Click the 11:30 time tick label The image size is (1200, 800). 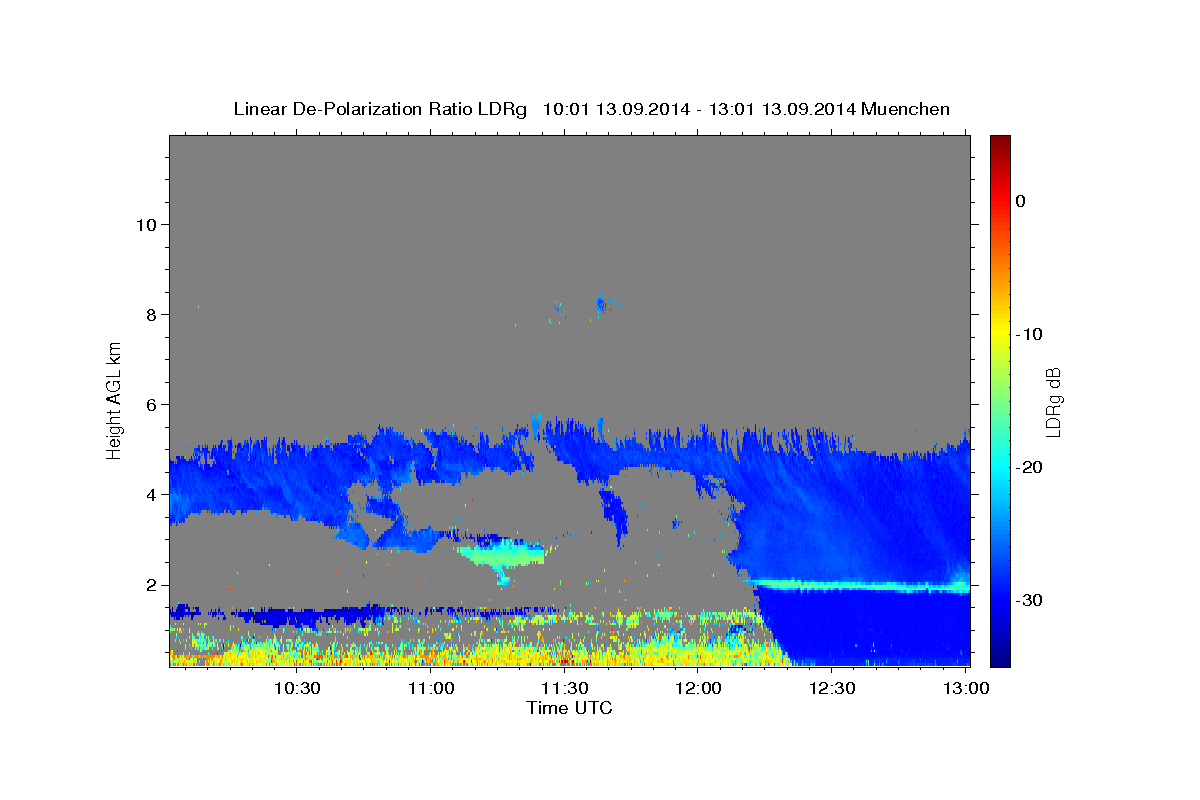(x=564, y=688)
